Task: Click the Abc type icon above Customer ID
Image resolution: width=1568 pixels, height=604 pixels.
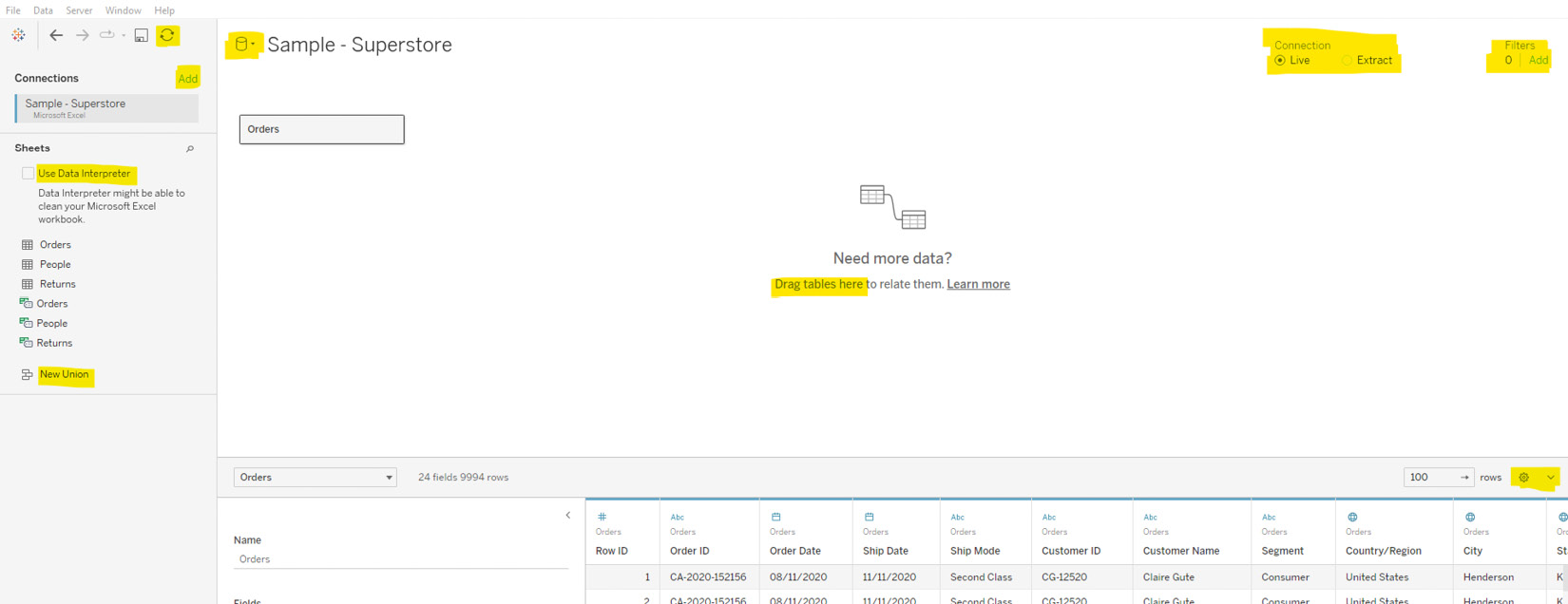Action: point(1049,518)
